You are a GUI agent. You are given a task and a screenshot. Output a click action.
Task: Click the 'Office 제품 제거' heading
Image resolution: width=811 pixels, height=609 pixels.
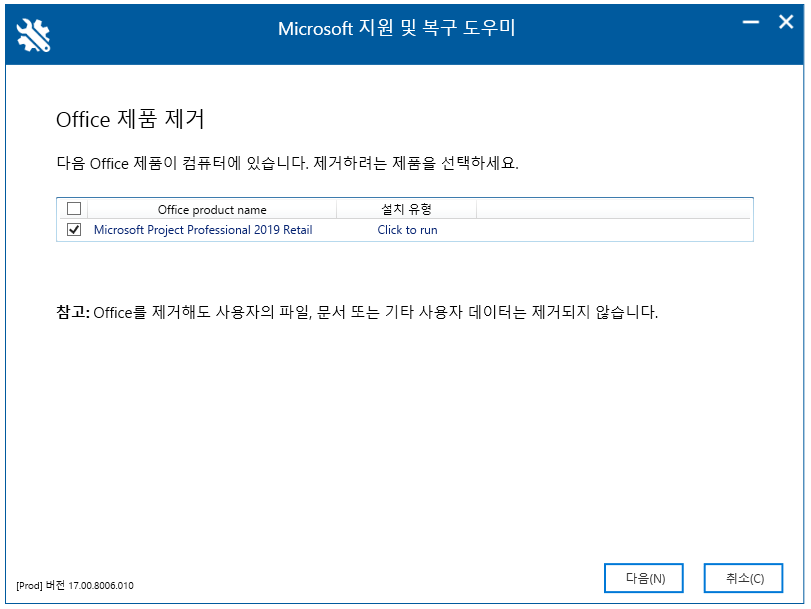130,120
